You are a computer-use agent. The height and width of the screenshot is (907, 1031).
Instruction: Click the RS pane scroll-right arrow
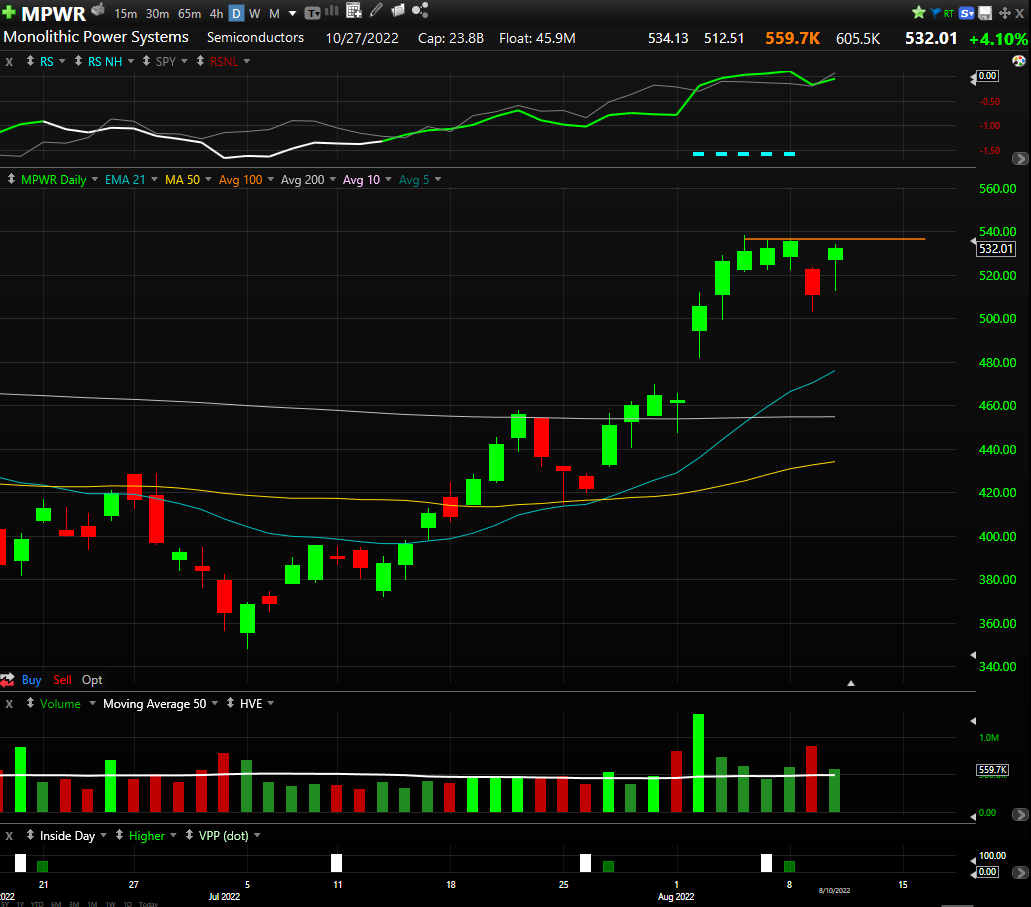click(1020, 159)
